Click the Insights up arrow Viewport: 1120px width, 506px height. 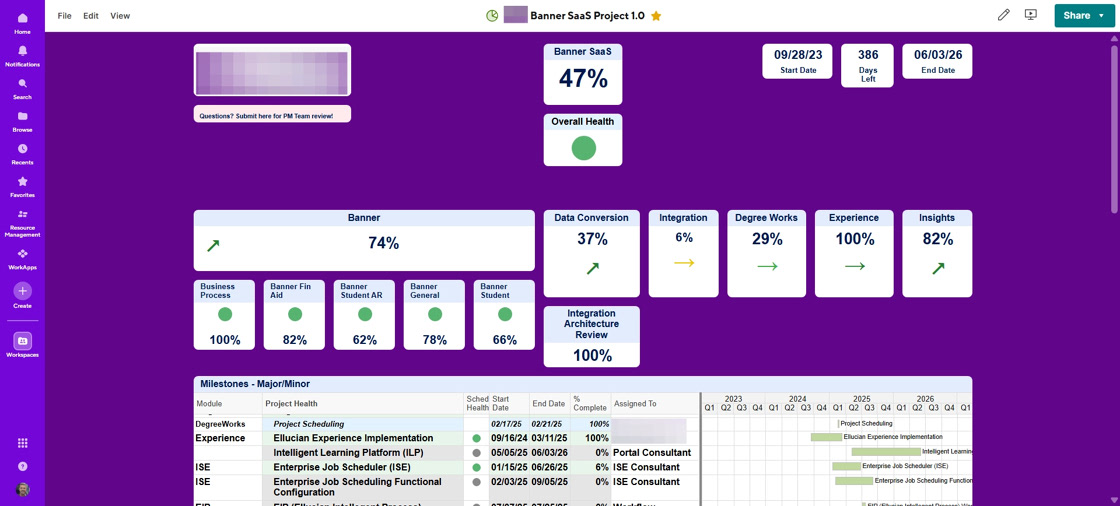[x=938, y=269]
